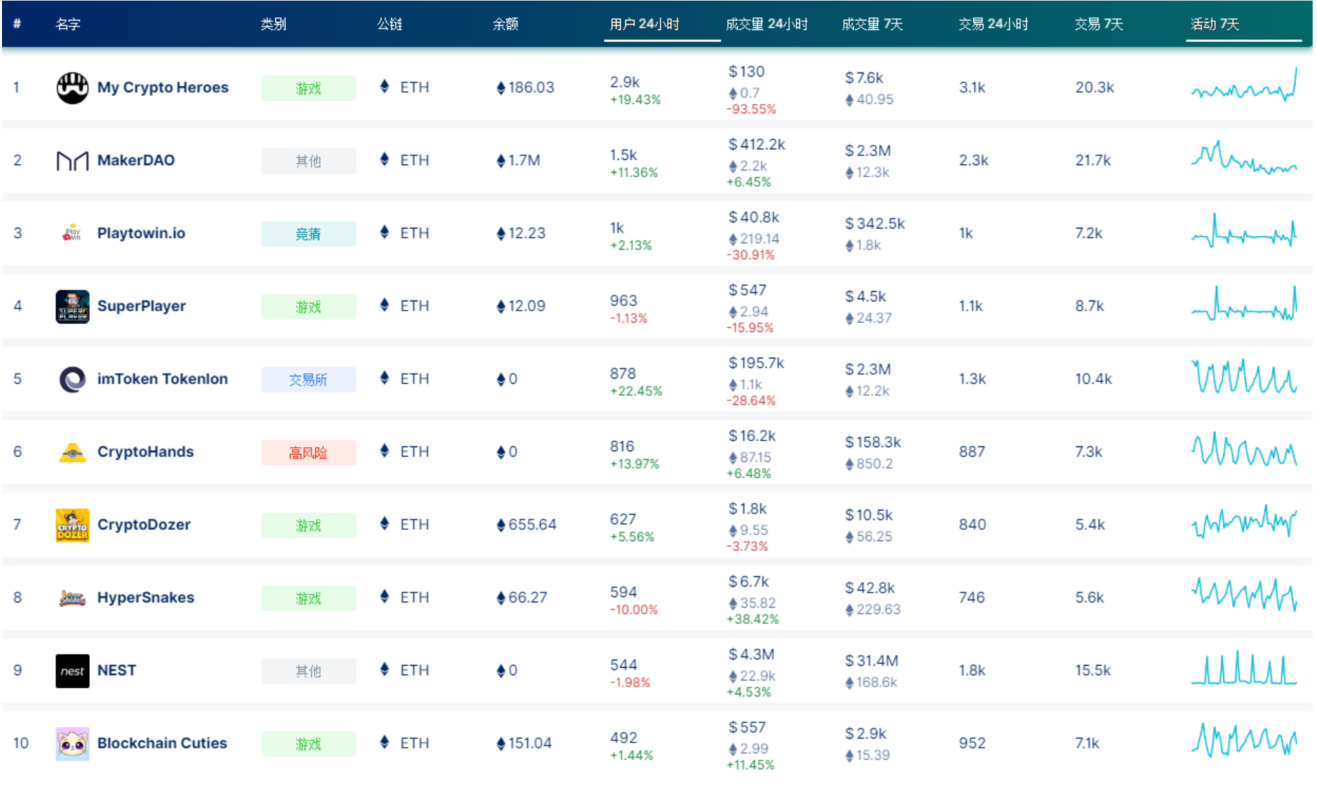Click the 游戏 tag for My Crypto Heroes

(308, 88)
